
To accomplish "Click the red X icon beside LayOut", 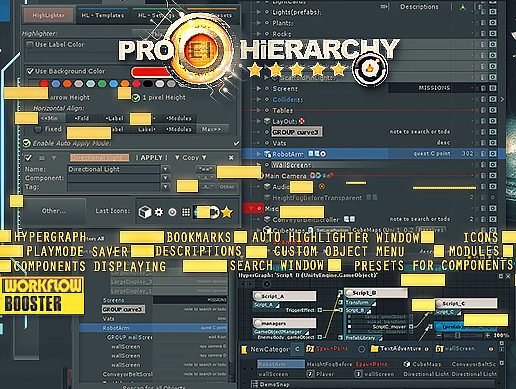I will click(x=302, y=121).
